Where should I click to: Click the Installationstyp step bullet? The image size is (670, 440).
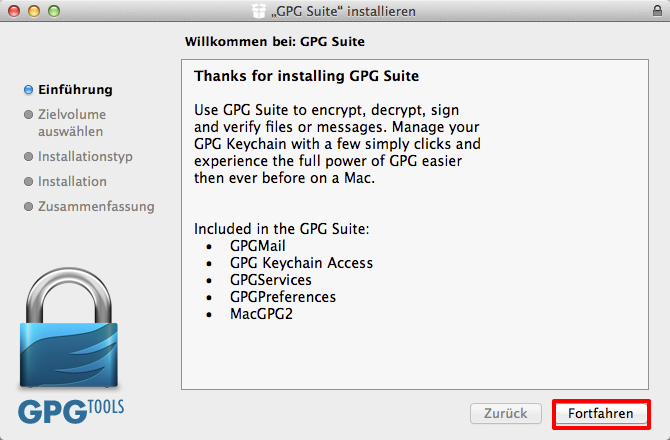[x=28, y=157]
